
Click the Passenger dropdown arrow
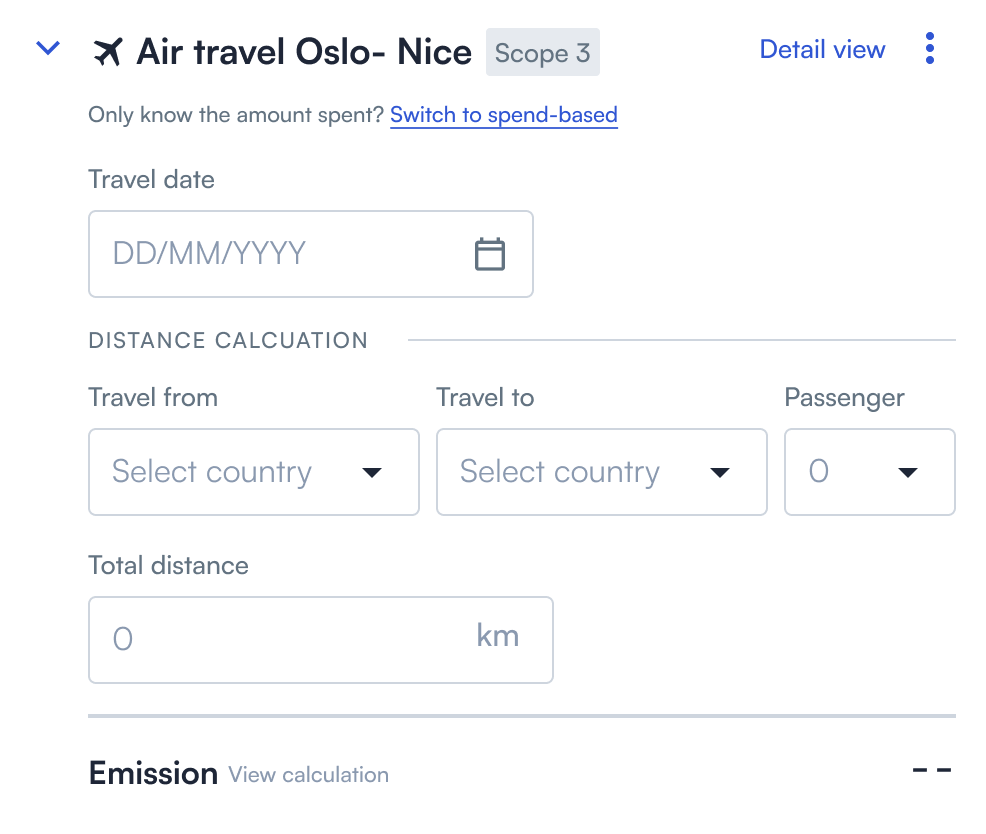click(908, 472)
